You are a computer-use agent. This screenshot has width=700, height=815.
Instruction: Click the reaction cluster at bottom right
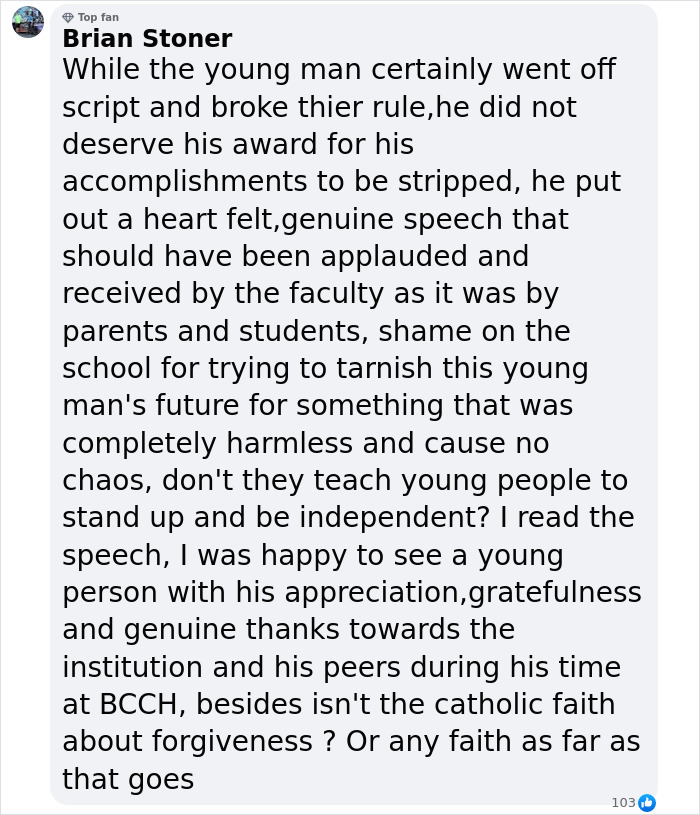(635, 801)
